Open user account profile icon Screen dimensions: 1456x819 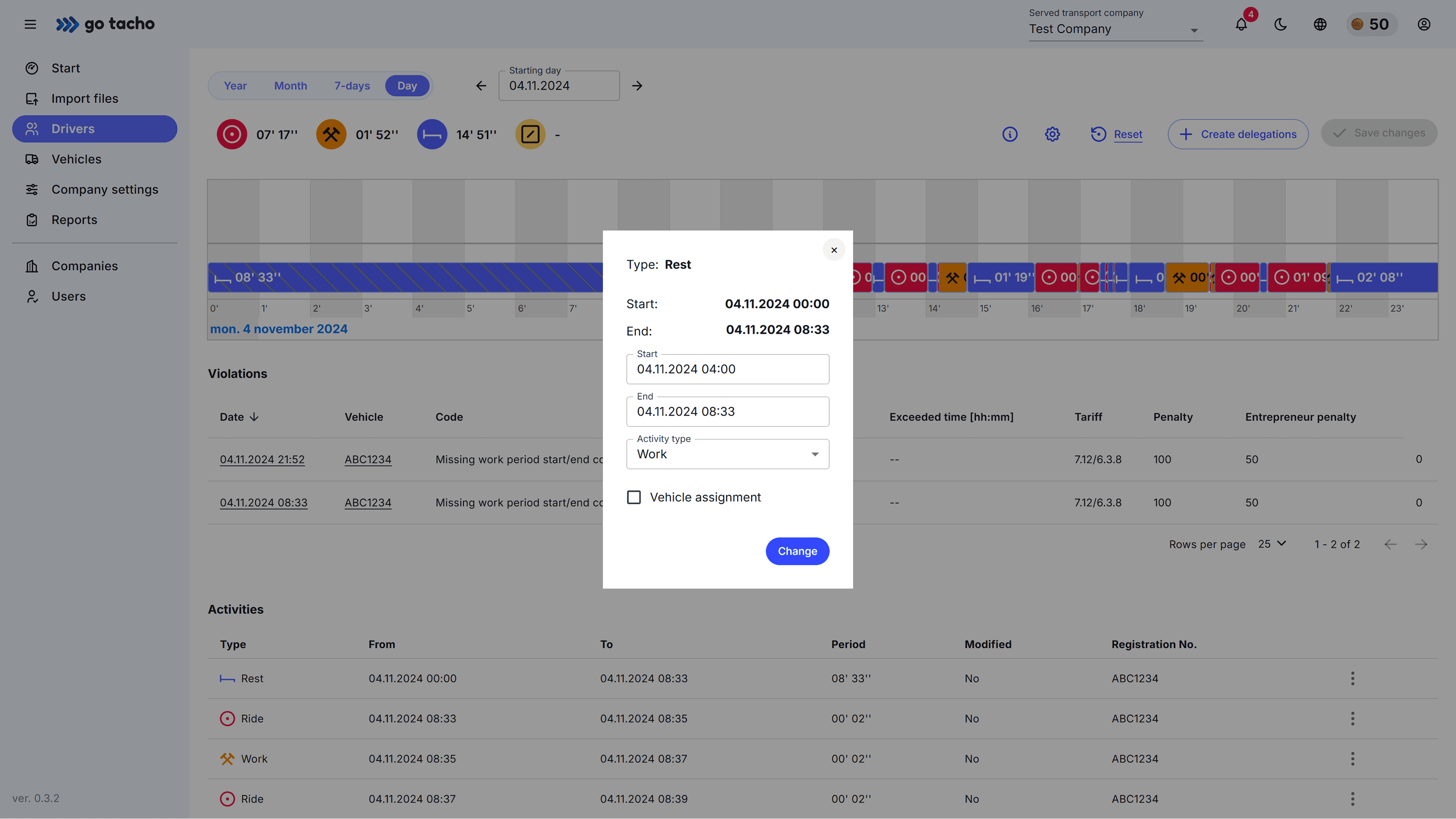point(1423,24)
